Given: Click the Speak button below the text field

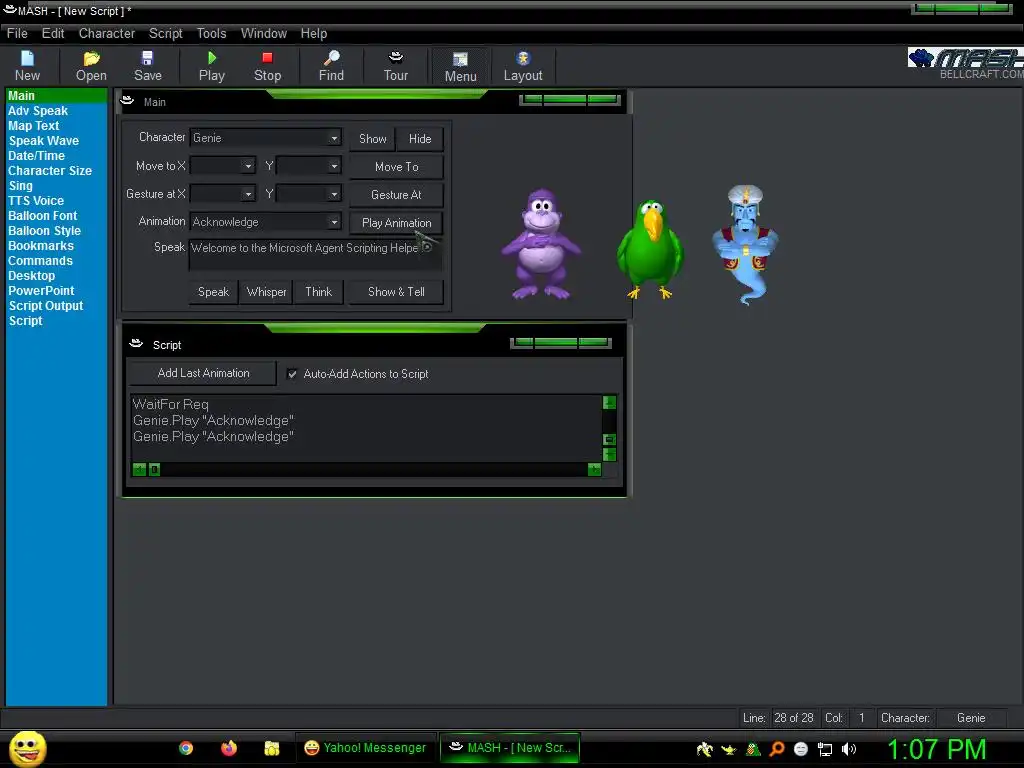Looking at the screenshot, I should [x=214, y=292].
